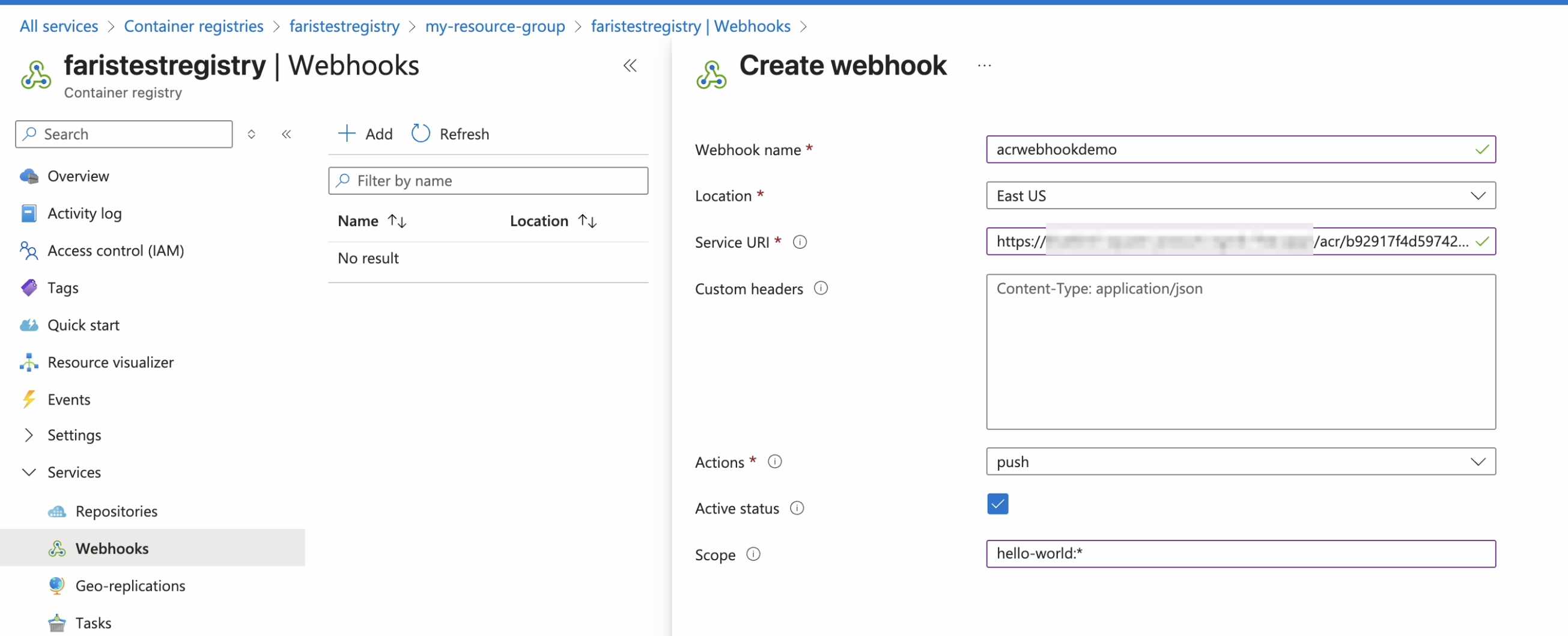
Task: Collapse the Webhooks blade panel
Action: pyautogui.click(x=630, y=65)
